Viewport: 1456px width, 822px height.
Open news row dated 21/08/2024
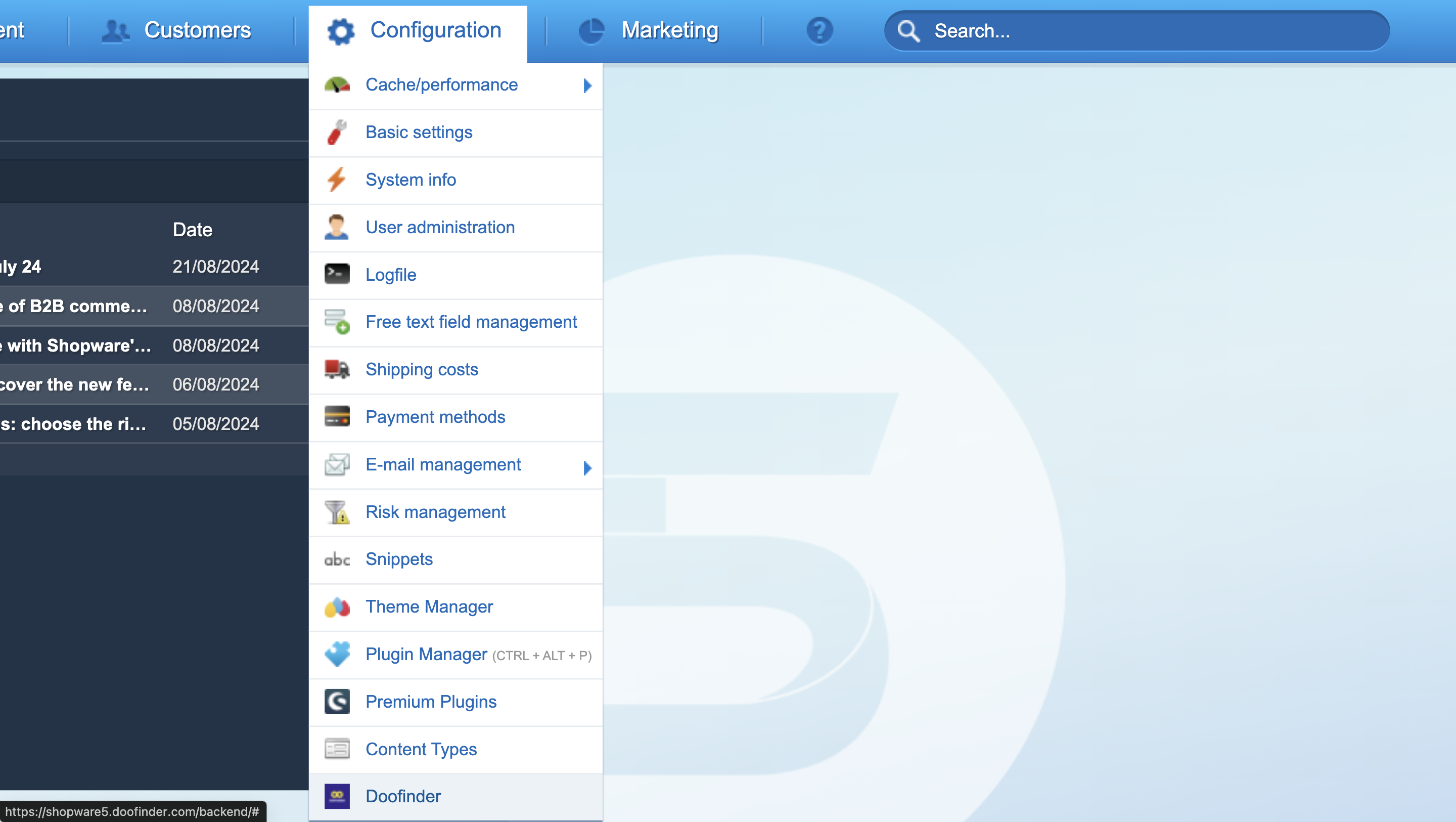(154, 267)
